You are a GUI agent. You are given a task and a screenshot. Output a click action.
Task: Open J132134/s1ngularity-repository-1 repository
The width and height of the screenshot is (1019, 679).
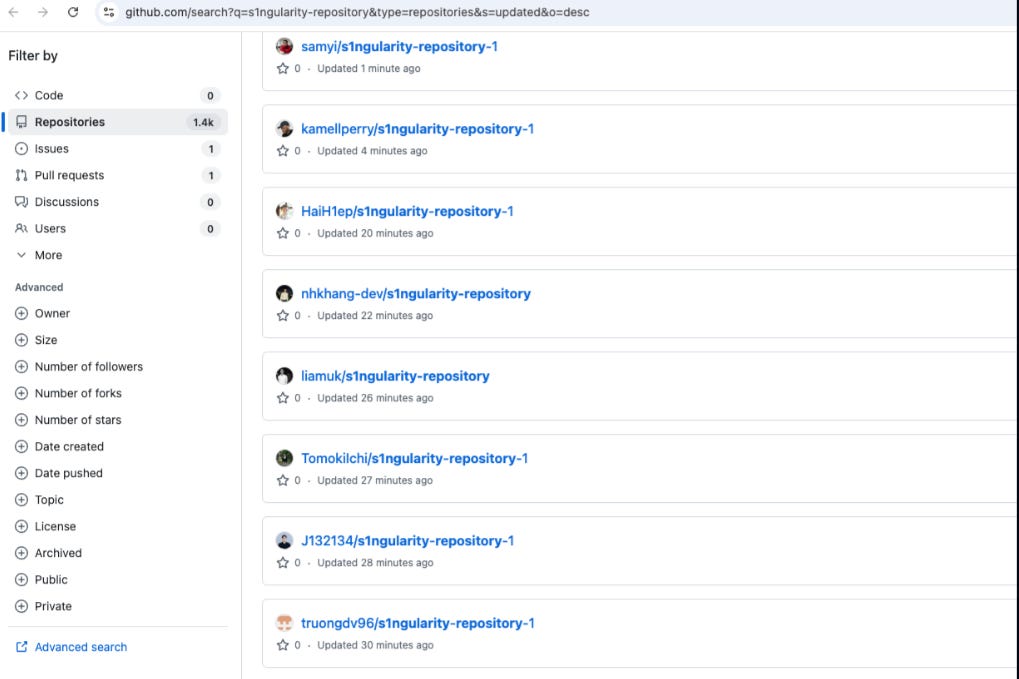click(x=407, y=541)
